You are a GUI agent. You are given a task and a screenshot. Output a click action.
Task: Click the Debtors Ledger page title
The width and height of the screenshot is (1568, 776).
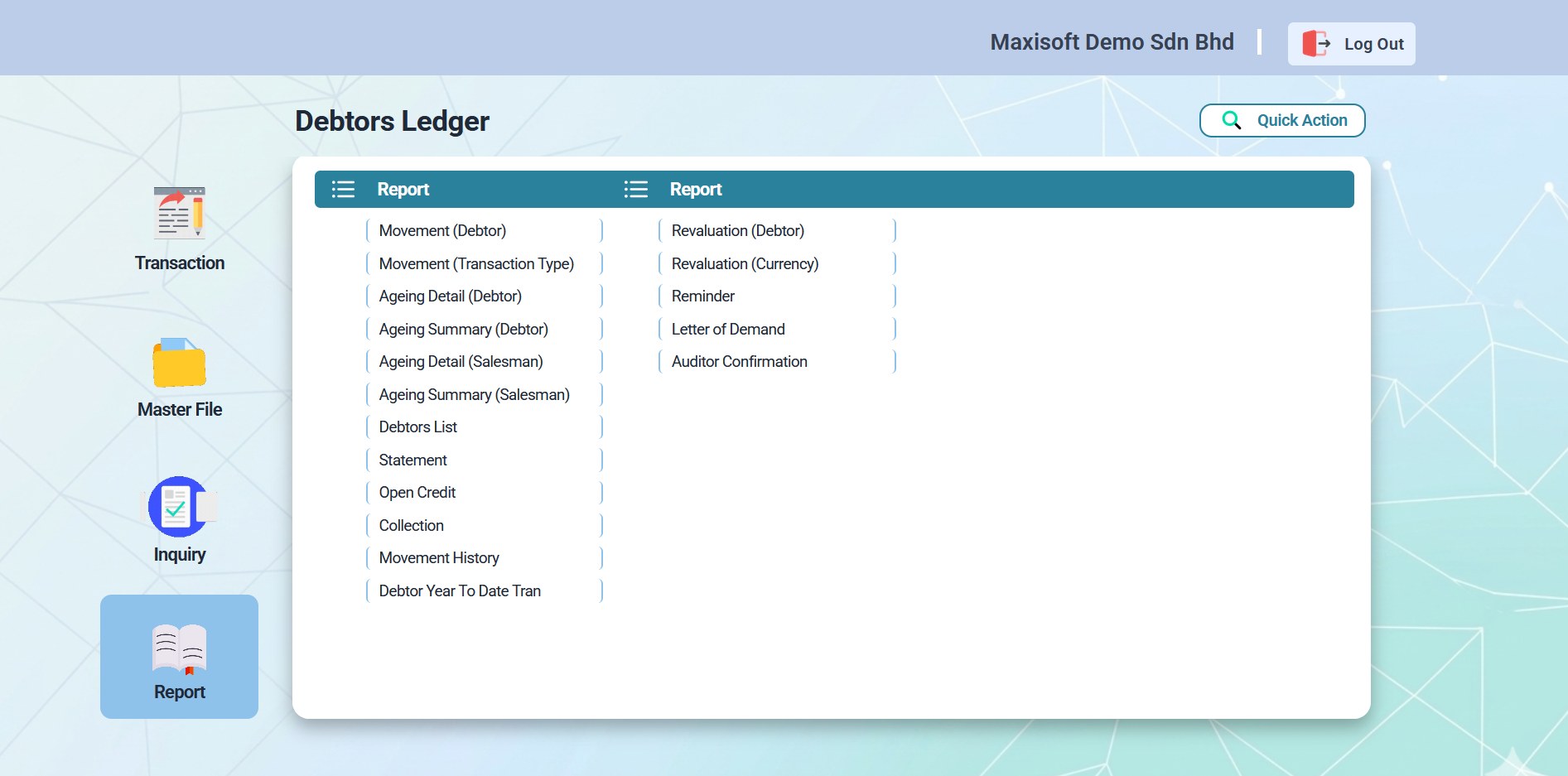pyautogui.click(x=392, y=121)
